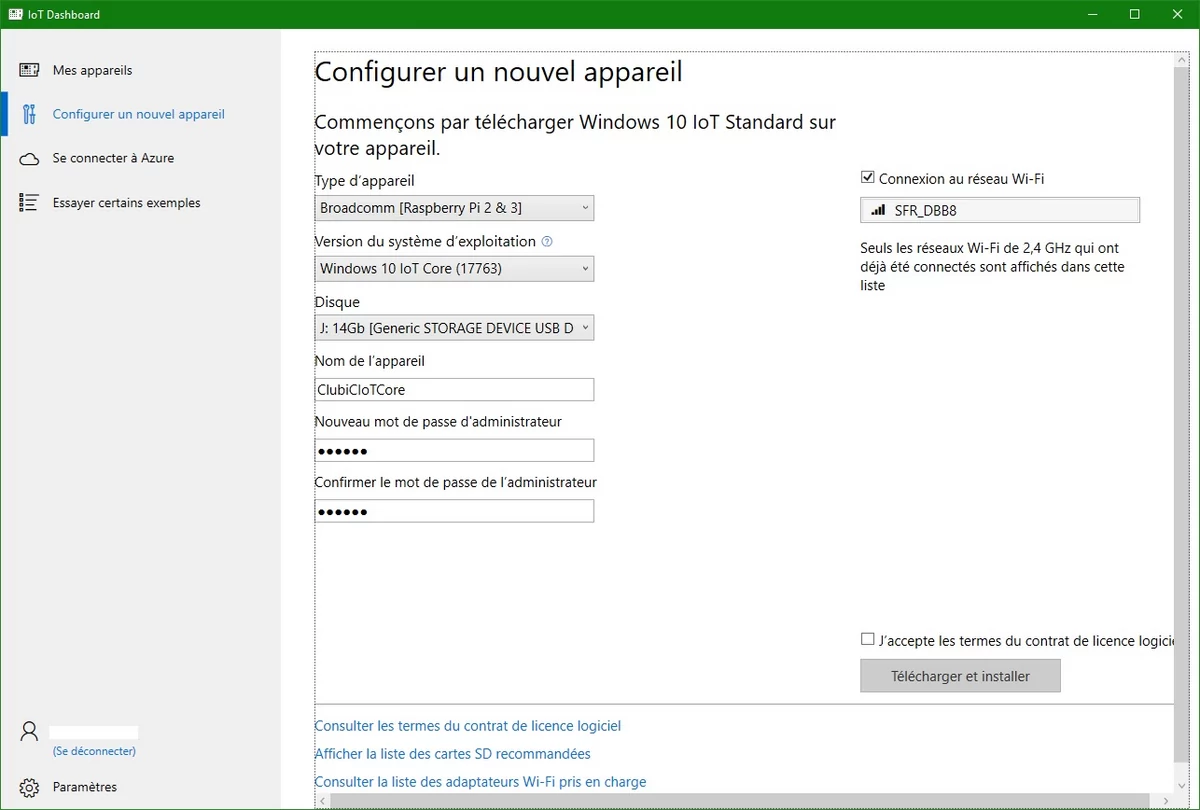
Task: Click Télécharger et installer button
Action: (960, 676)
